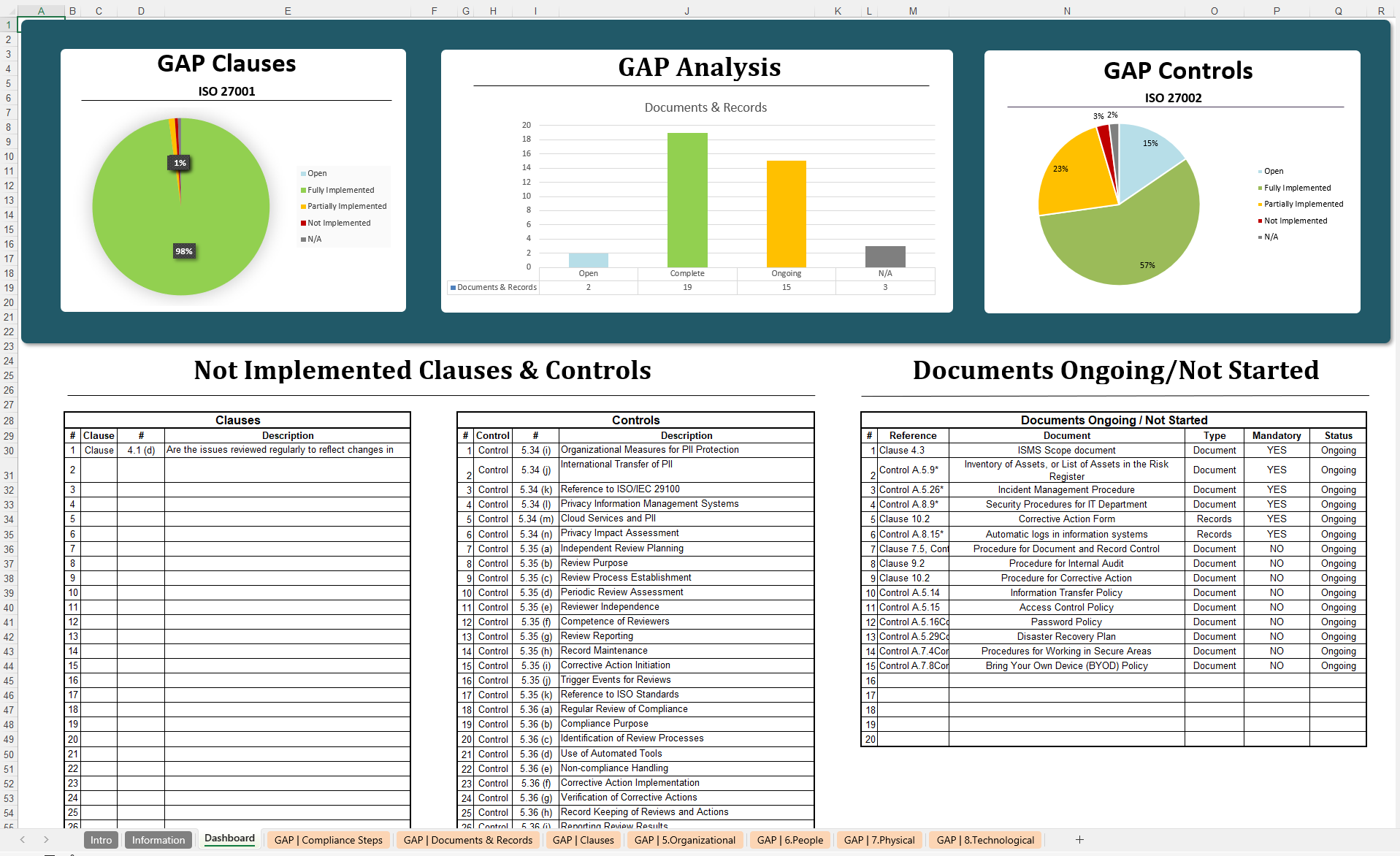
Task: Select column header N
Action: (x=1066, y=11)
